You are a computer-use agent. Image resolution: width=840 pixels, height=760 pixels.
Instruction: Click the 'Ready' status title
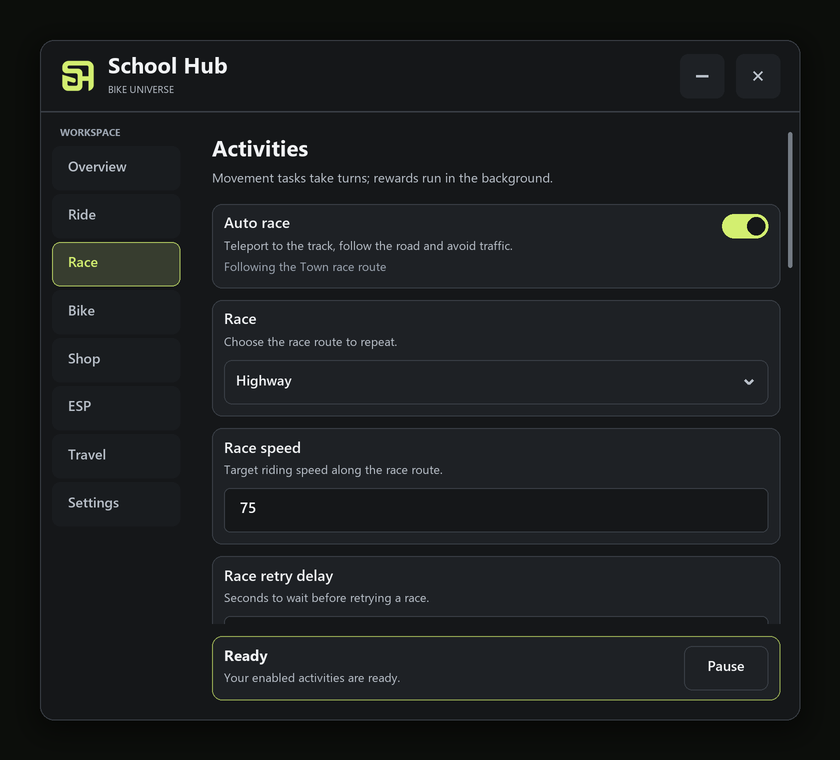tap(245, 656)
